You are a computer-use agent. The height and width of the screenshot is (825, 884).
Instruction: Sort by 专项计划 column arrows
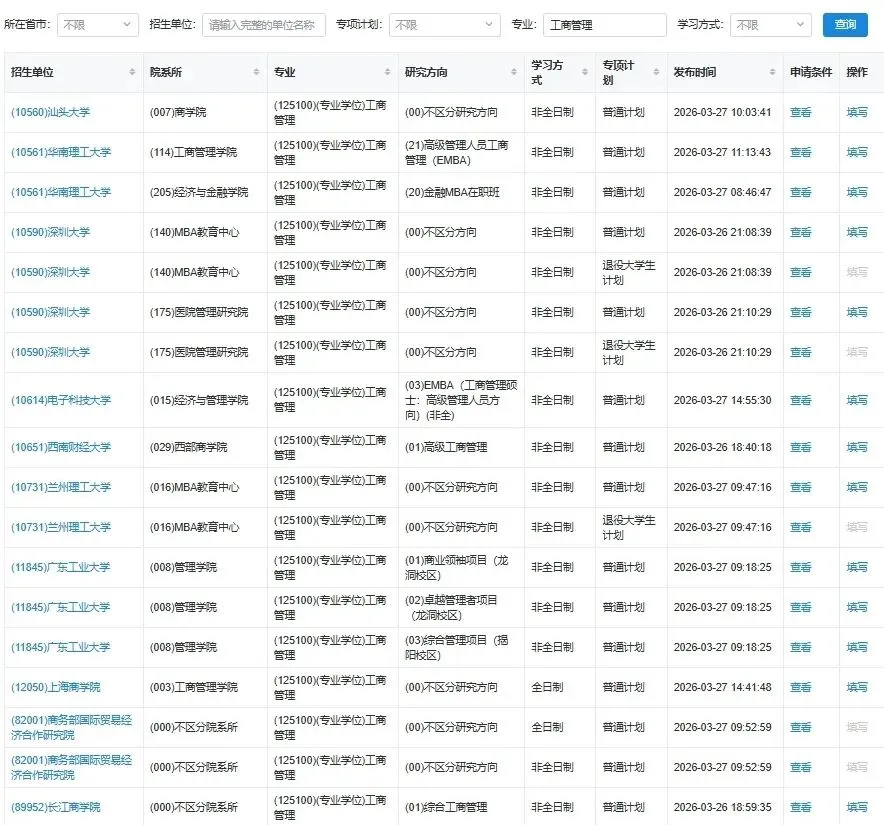(656, 72)
